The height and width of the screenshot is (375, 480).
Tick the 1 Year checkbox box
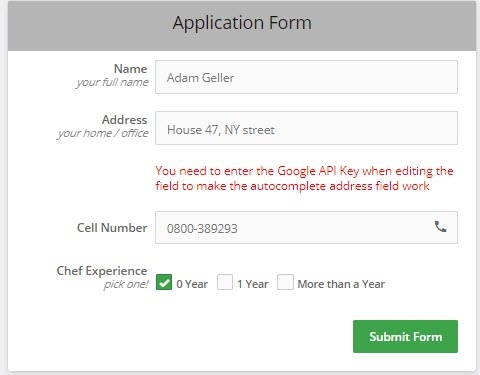pyautogui.click(x=225, y=282)
